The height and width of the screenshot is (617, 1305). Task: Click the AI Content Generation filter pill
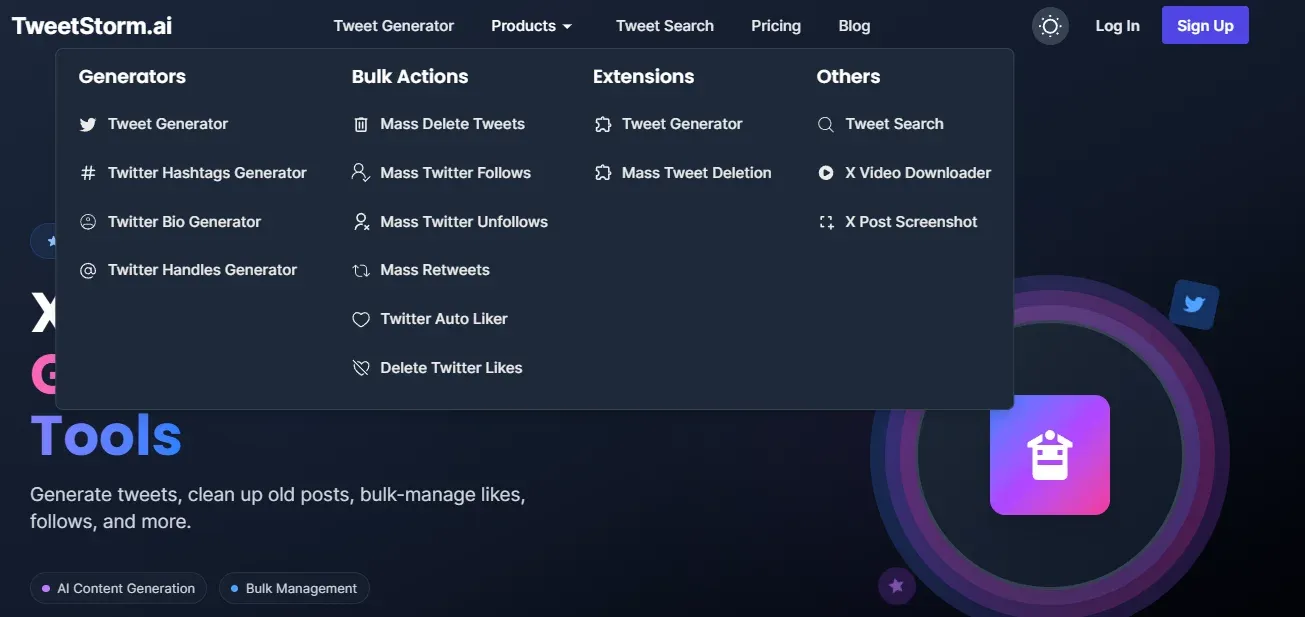coord(117,588)
